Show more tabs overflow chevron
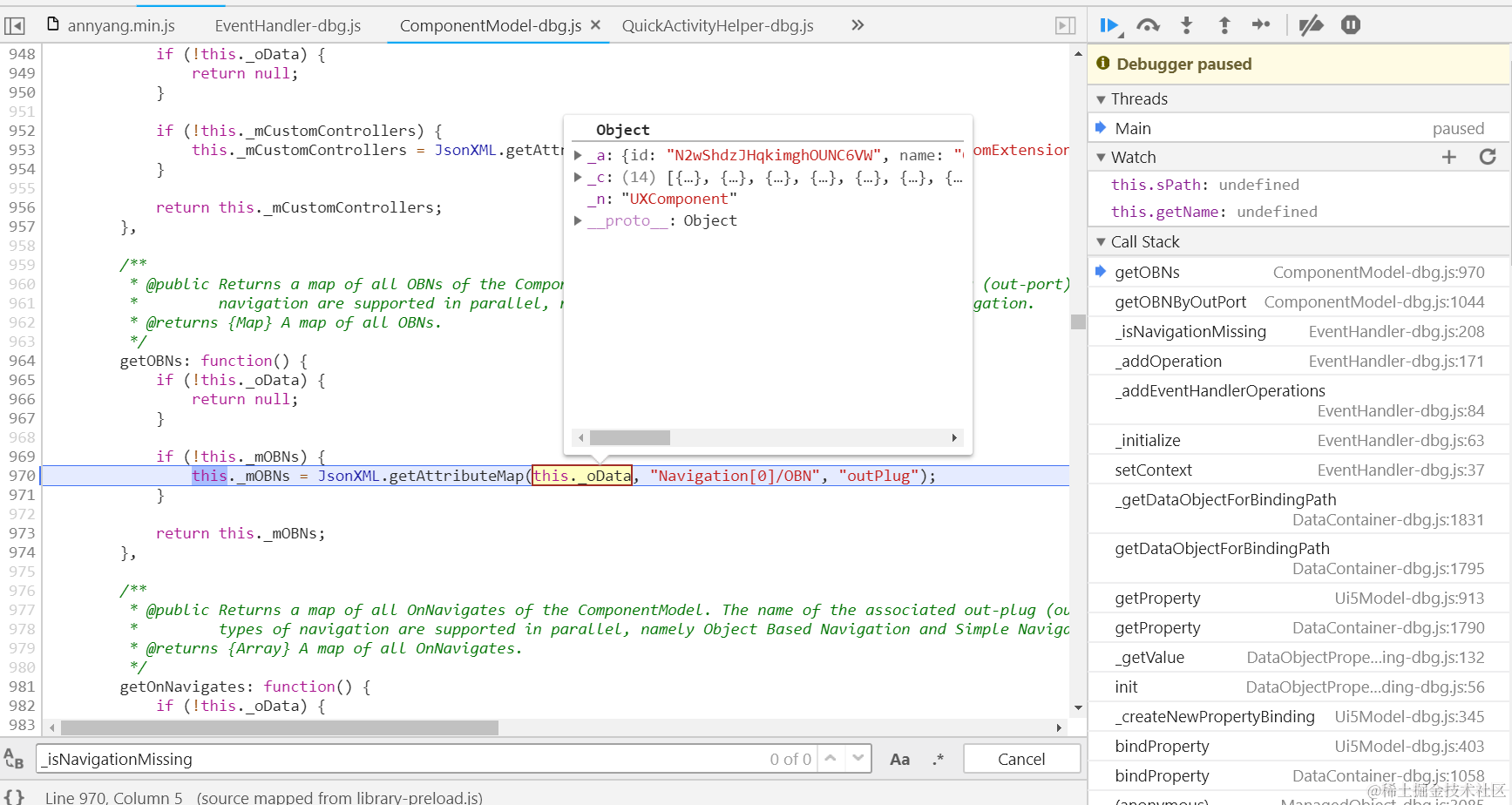Screen dimensions: 1512x805 coord(858,25)
